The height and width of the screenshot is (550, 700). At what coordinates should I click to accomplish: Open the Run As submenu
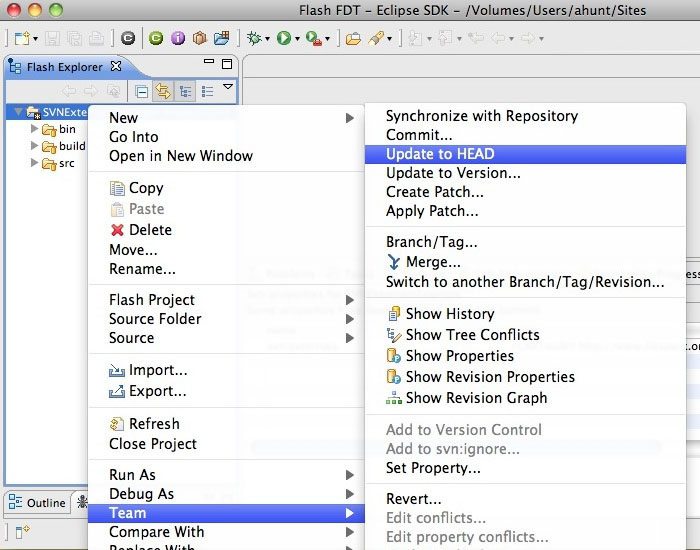click(226, 475)
